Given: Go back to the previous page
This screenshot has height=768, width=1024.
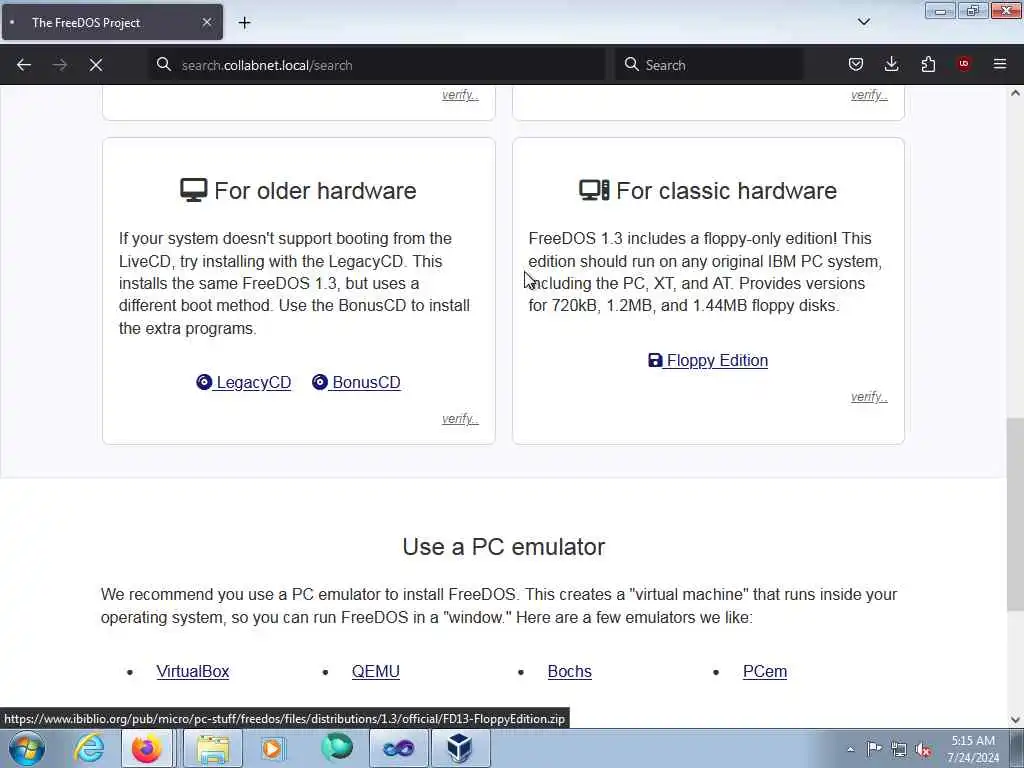Looking at the screenshot, I should [x=24, y=65].
